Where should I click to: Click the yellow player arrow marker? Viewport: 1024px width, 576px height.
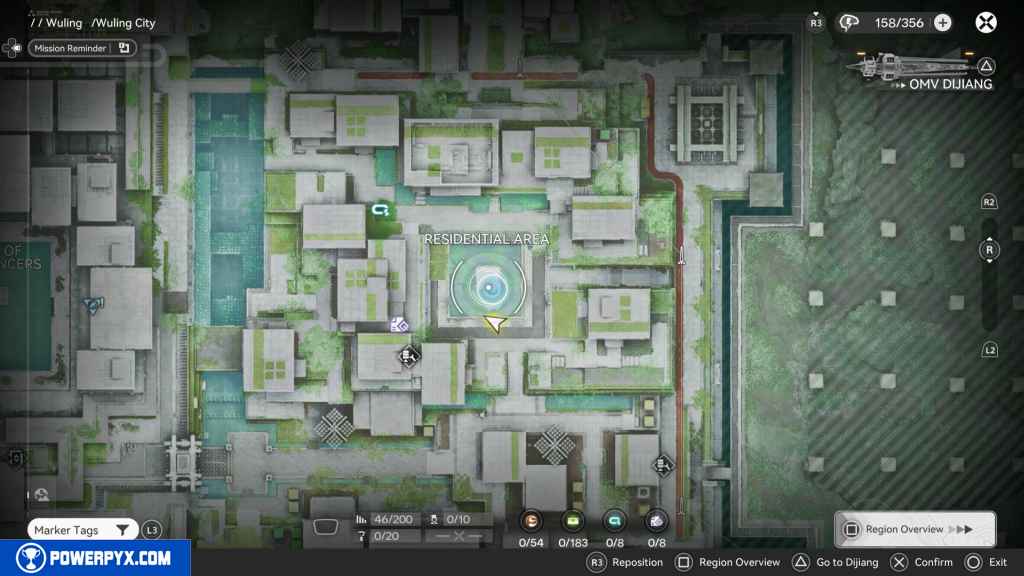(x=494, y=322)
